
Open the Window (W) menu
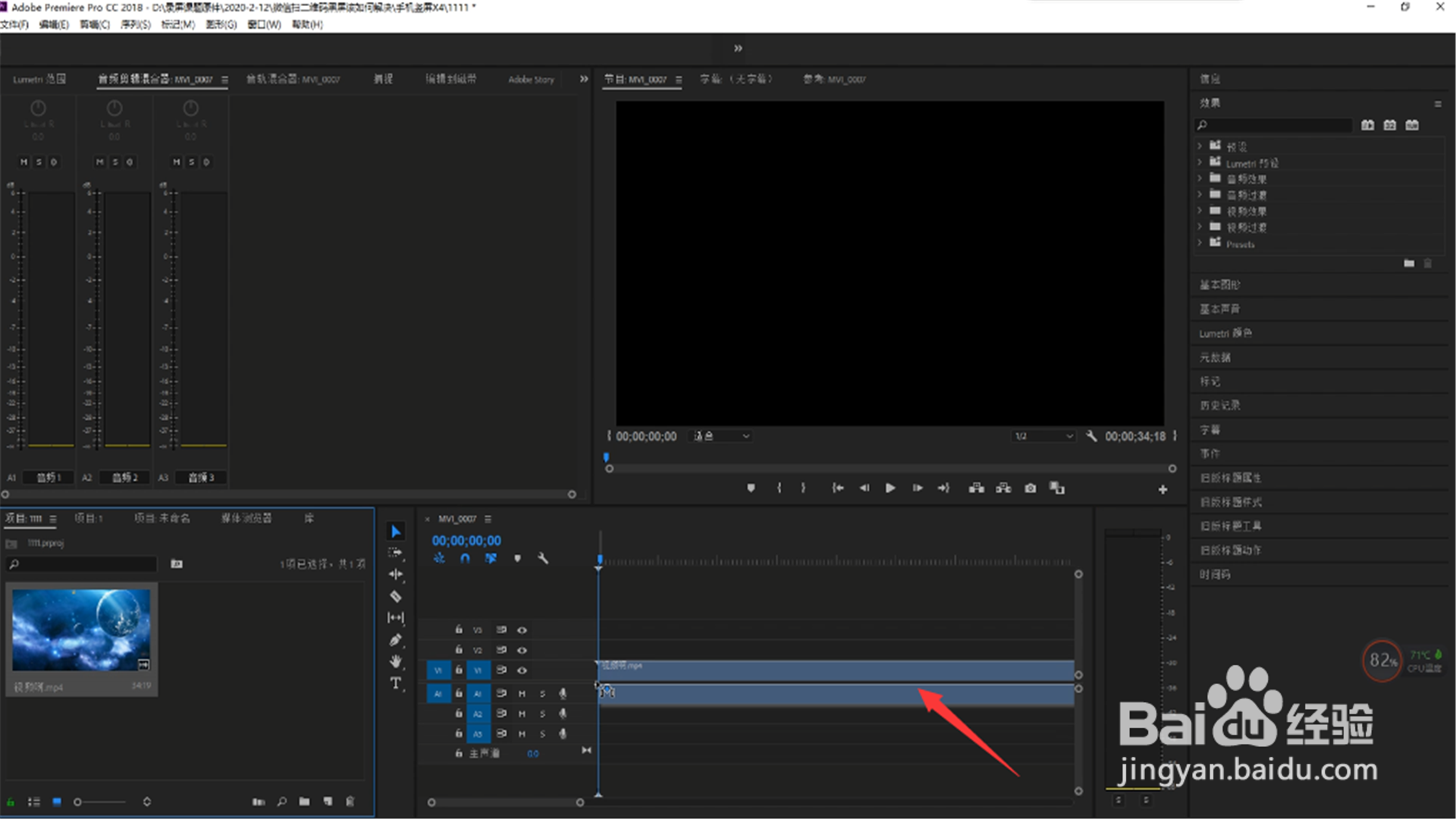[264, 24]
